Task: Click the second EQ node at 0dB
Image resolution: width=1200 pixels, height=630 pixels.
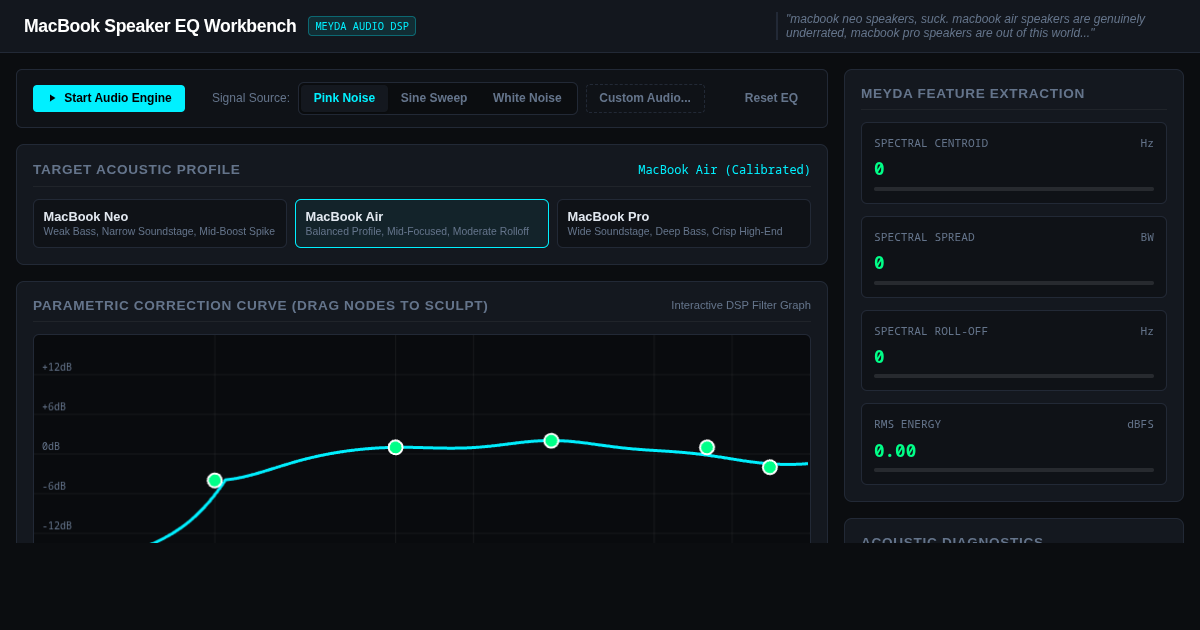Action: point(396,447)
